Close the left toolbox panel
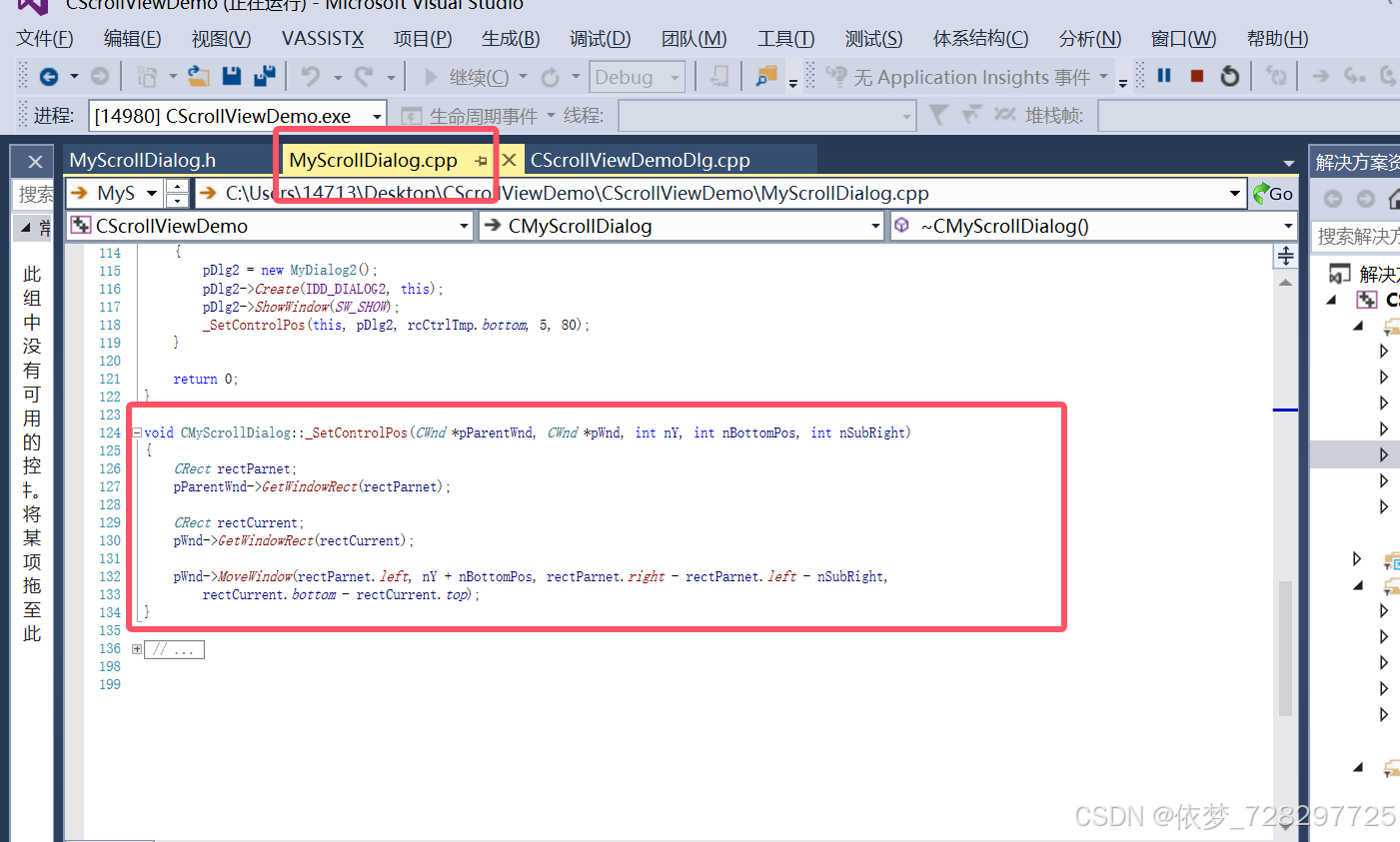The image size is (1400, 842). [35, 161]
